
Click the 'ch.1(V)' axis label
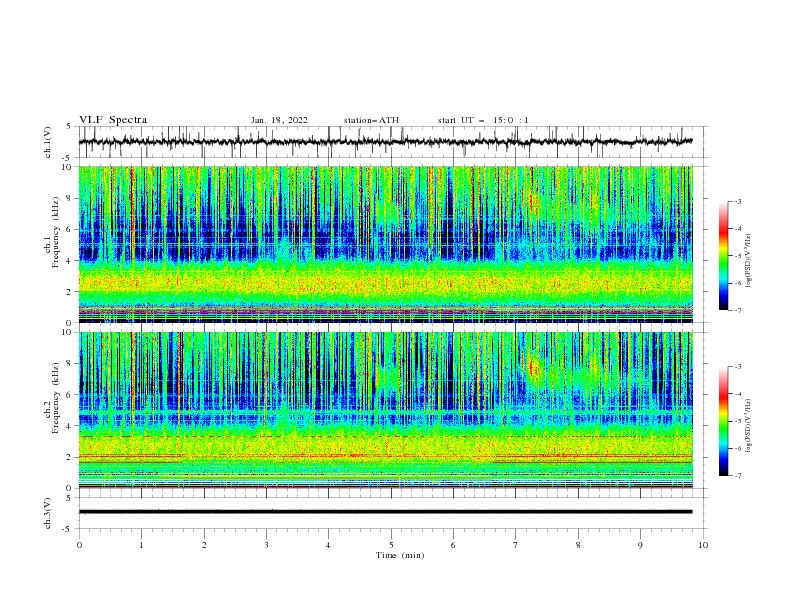48,142
